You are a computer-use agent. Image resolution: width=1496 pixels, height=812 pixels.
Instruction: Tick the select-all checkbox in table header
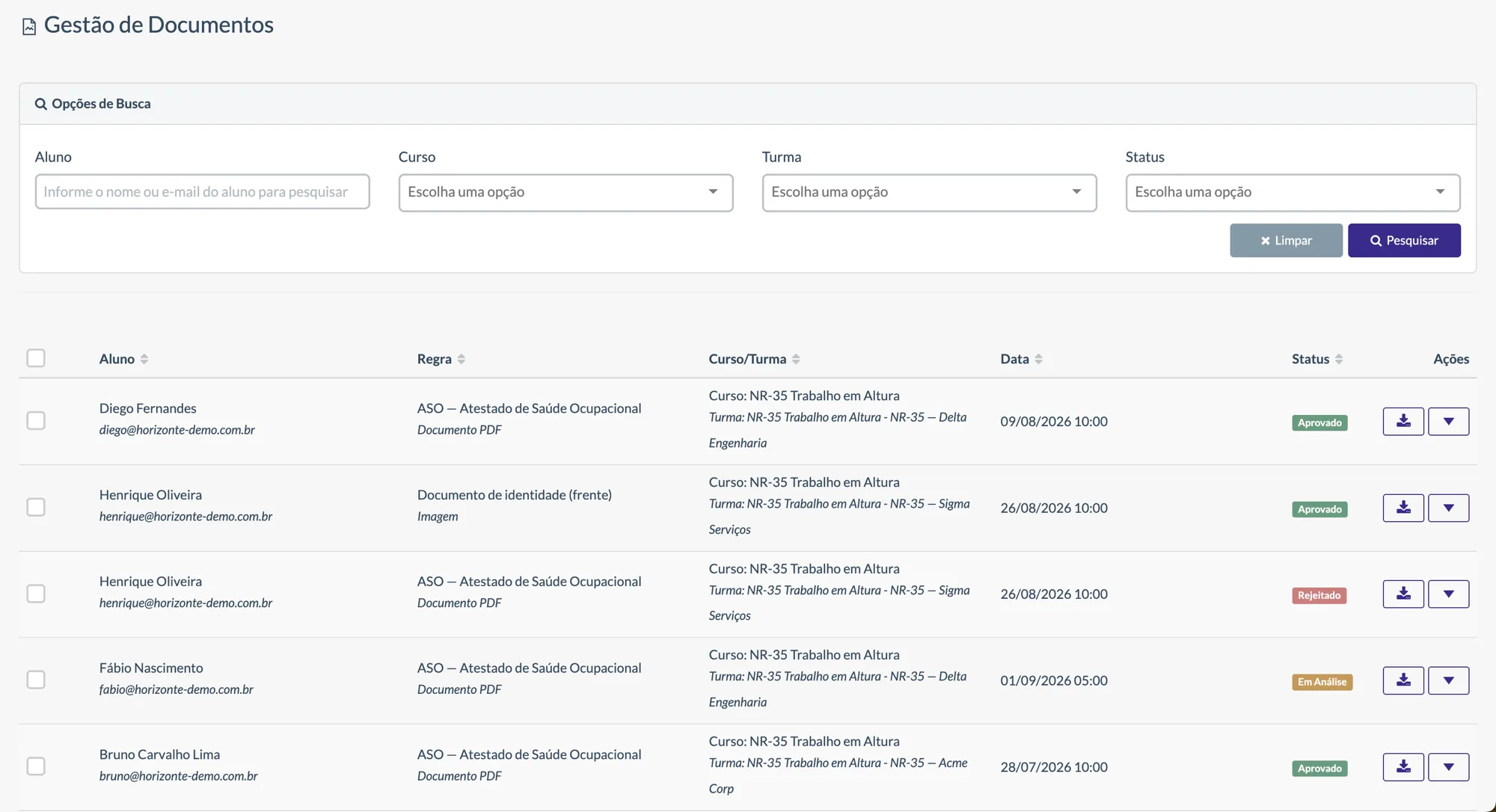click(x=36, y=358)
